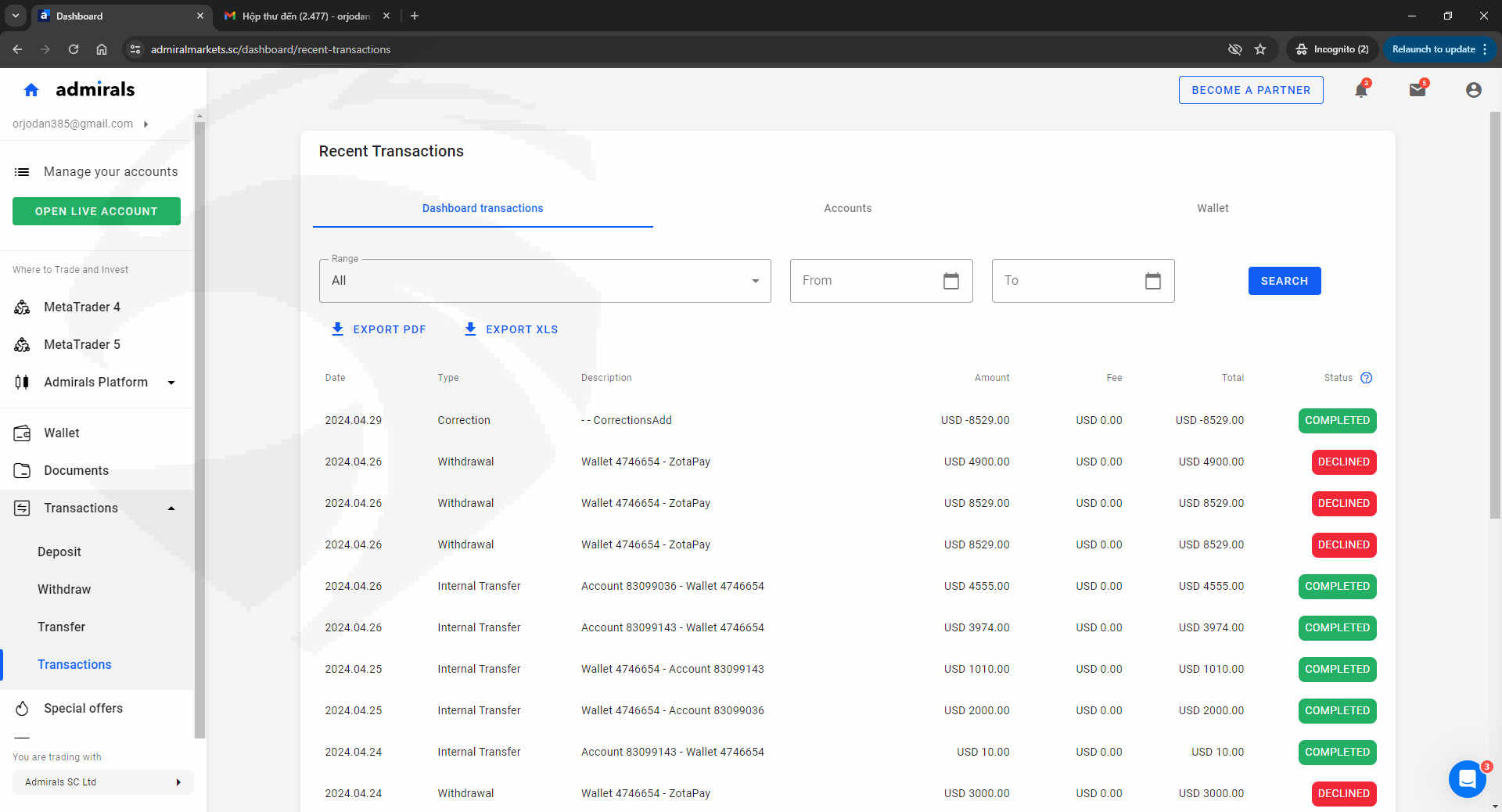Click the Status help question mark icon
Viewport: 1502px width, 812px height.
[1367, 378]
